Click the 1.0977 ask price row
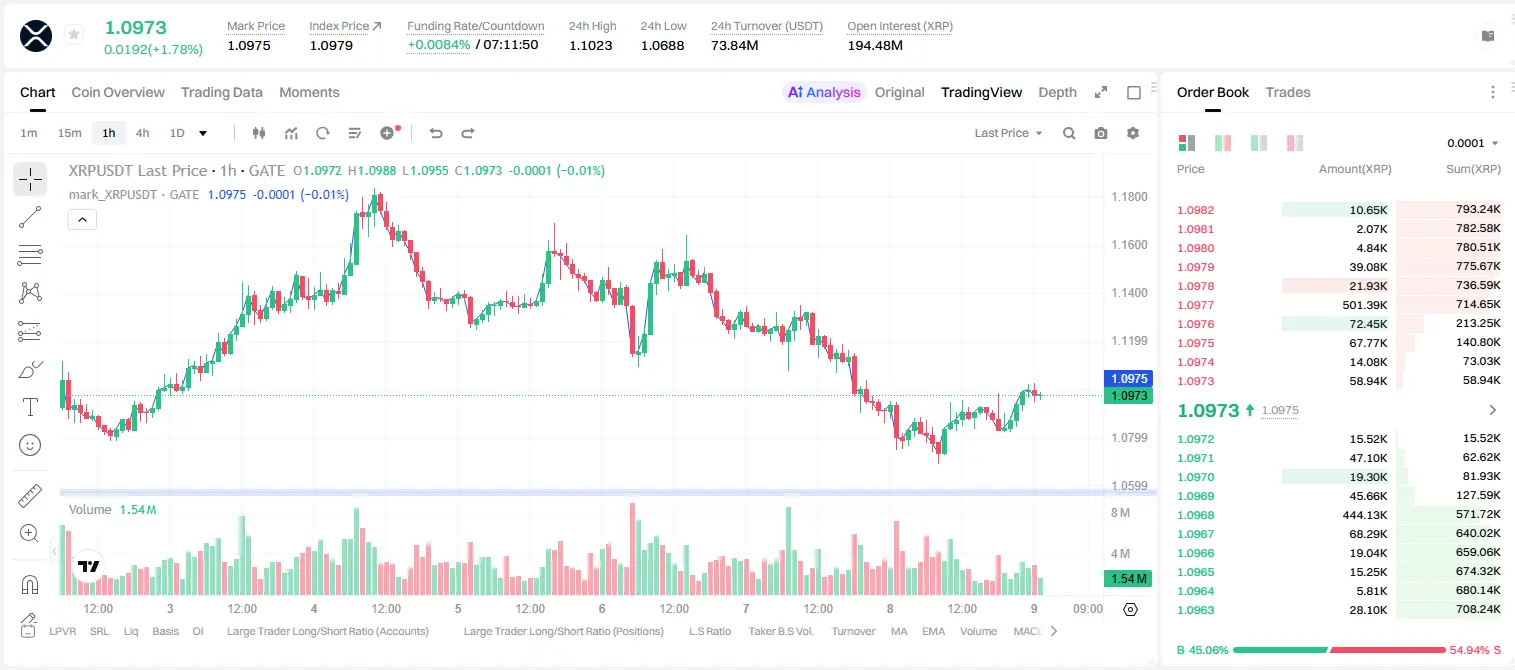This screenshot has height=670, width=1515. click(x=1338, y=305)
